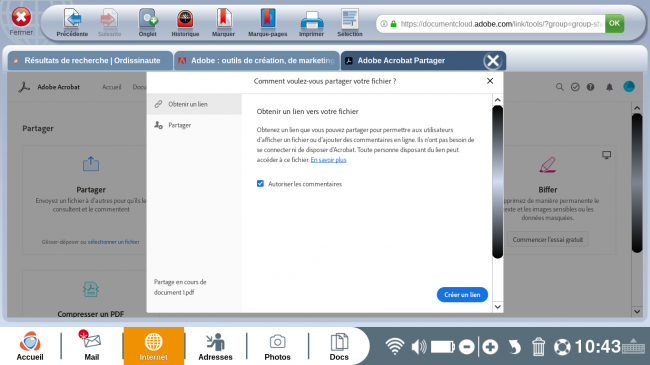Image resolution: width=650 pixels, height=365 pixels.
Task: Click the Sélection tool icon
Action: coord(349,19)
